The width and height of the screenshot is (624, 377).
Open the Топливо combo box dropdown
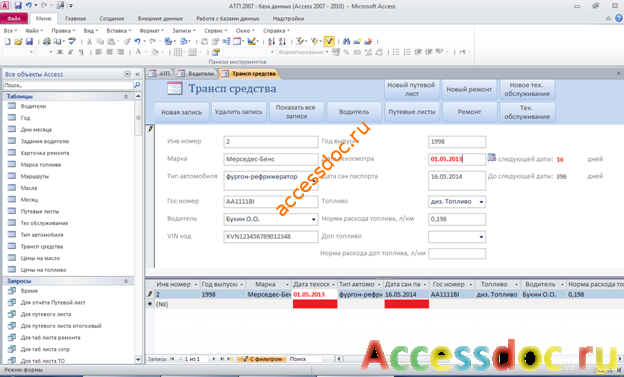pyautogui.click(x=481, y=202)
